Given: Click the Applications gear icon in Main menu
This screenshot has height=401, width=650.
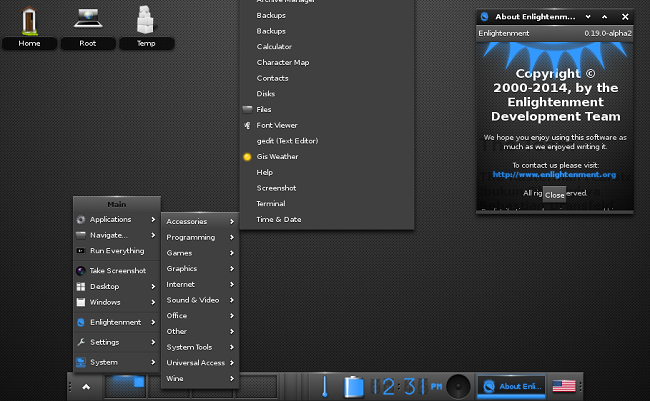Looking at the screenshot, I should (x=81, y=219).
